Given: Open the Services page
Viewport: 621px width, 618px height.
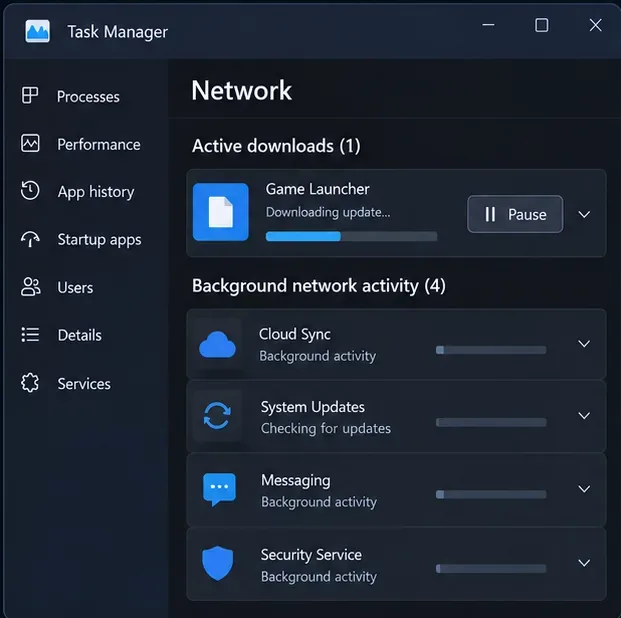Looking at the screenshot, I should pyautogui.click(x=86, y=383).
